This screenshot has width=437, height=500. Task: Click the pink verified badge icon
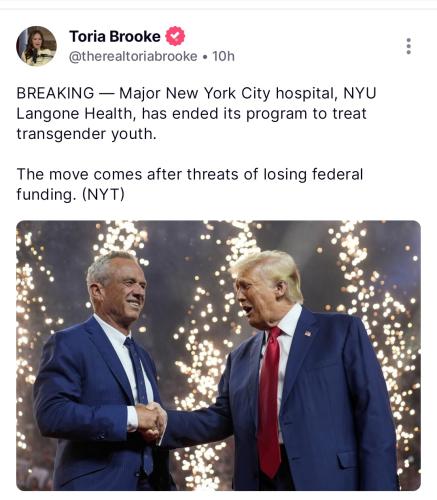[x=175, y=36]
